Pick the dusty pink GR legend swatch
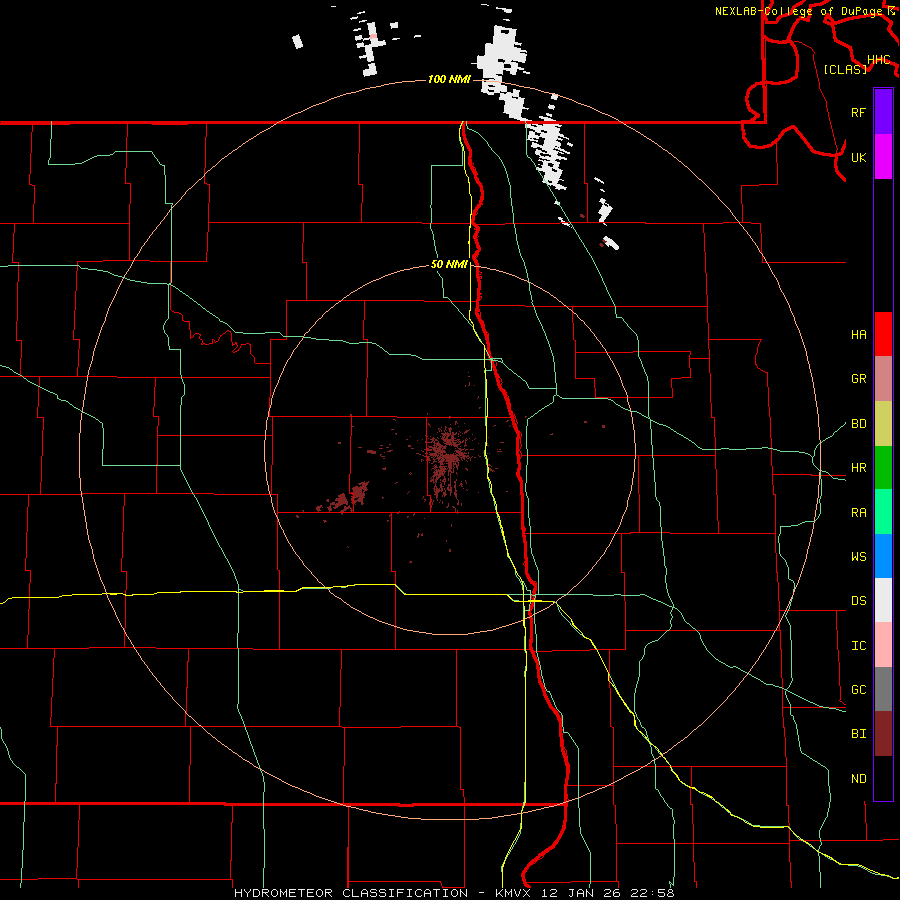This screenshot has width=900, height=900. click(x=883, y=379)
